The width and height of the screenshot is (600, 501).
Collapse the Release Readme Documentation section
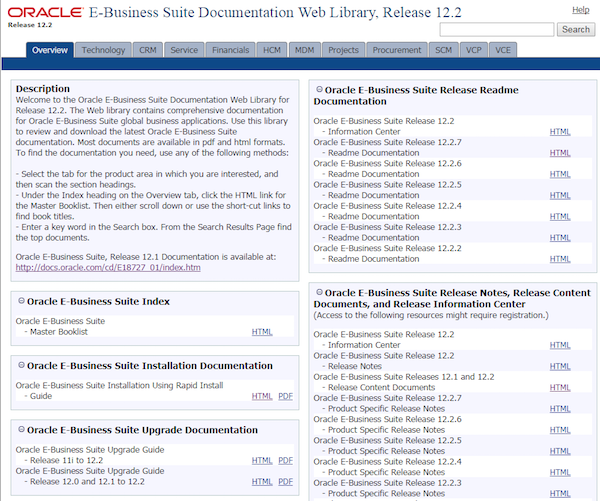(x=319, y=90)
